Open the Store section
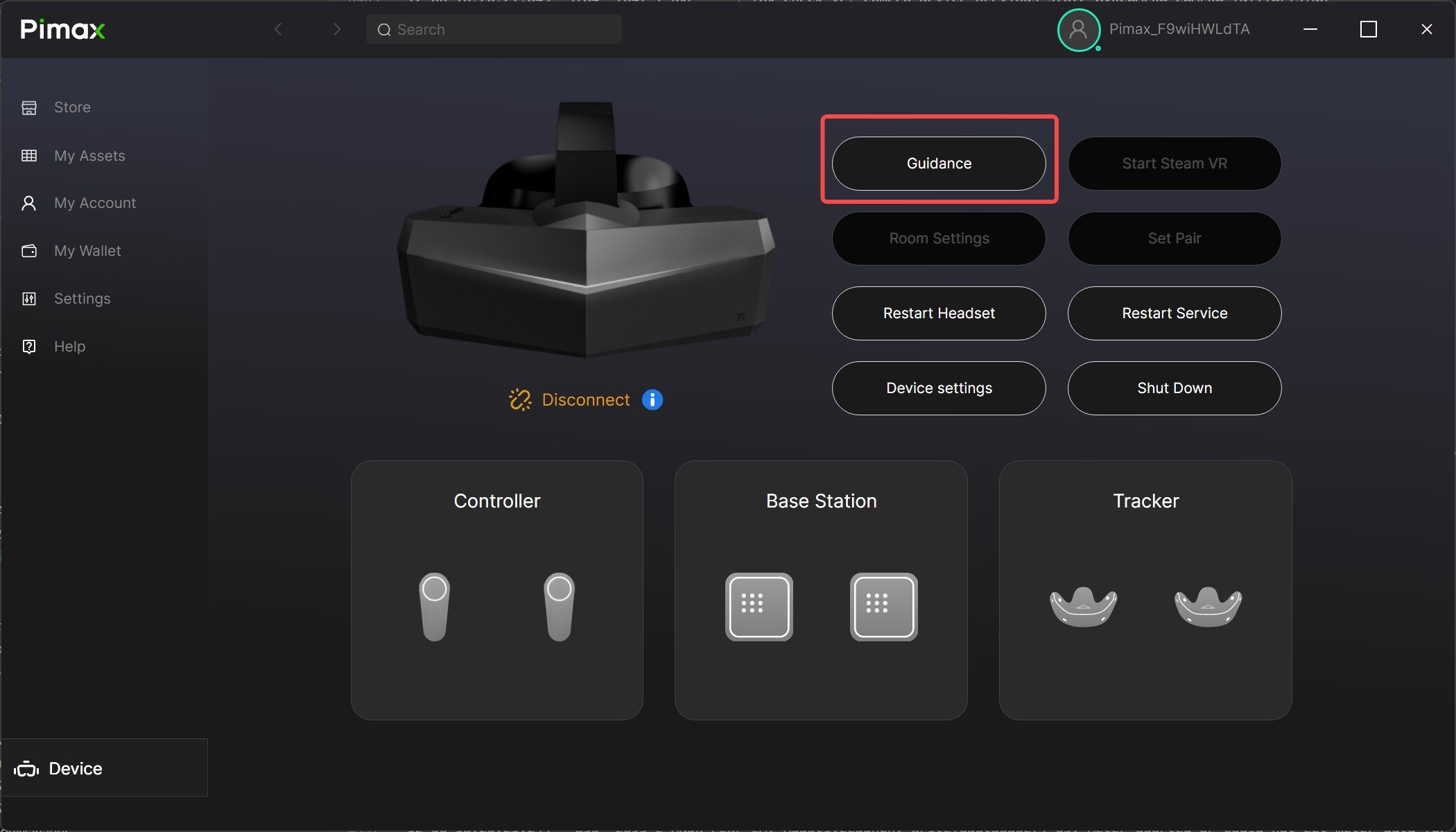Screen dimensions: 1456x832 [x=72, y=107]
